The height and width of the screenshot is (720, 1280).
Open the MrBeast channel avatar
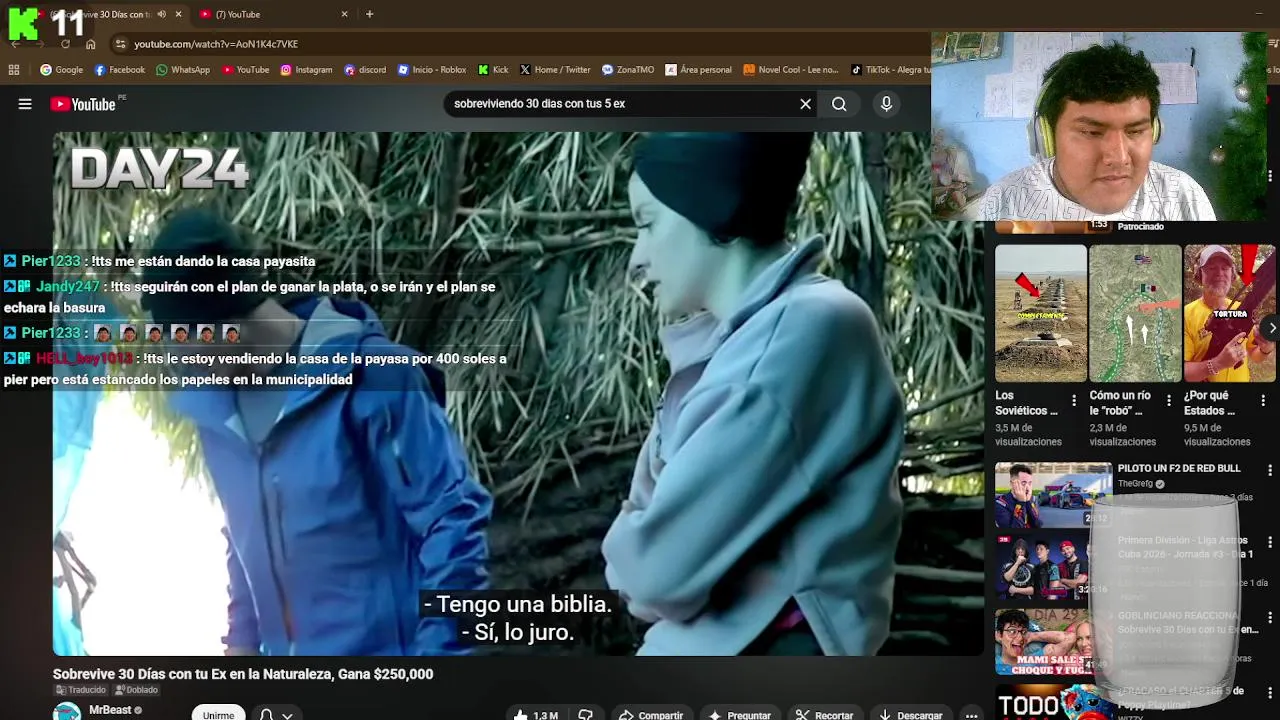67,712
